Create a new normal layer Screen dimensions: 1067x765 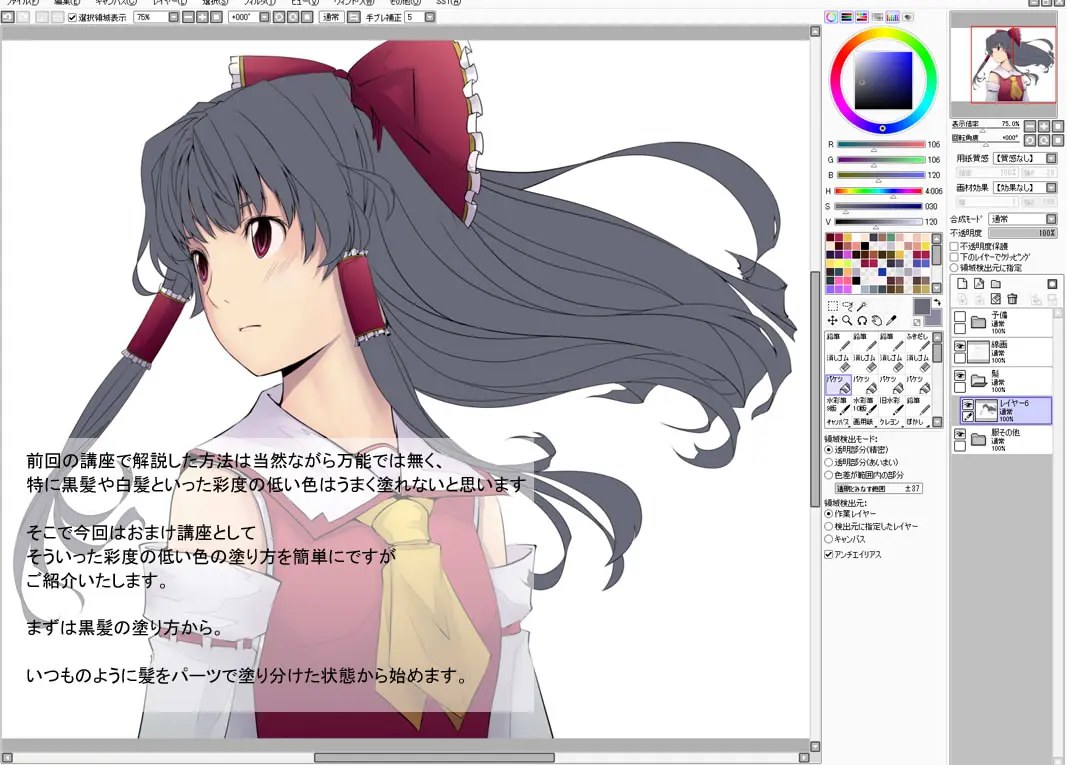tap(962, 283)
